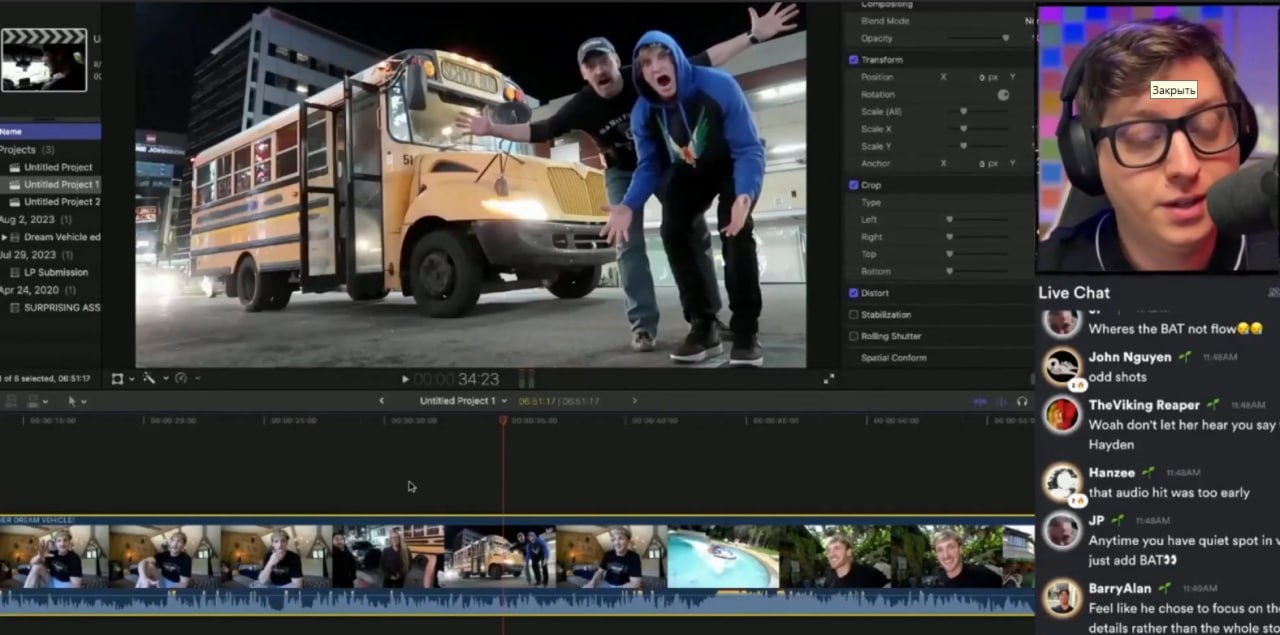Click the play button beside the timecode
This screenshot has width=1280, height=635.
coord(405,379)
